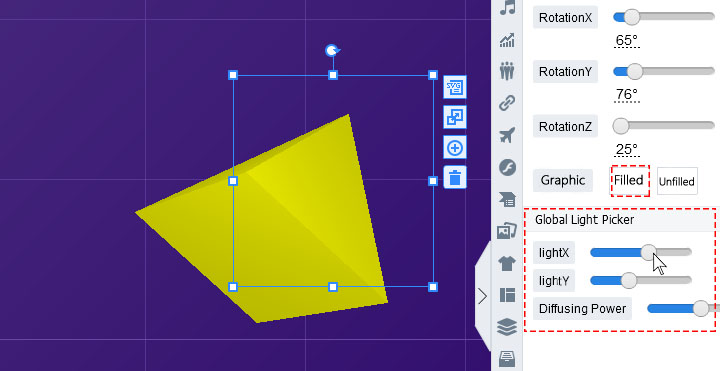Edit the 25° RotationZ value
720x371 pixels.
[x=627, y=149]
